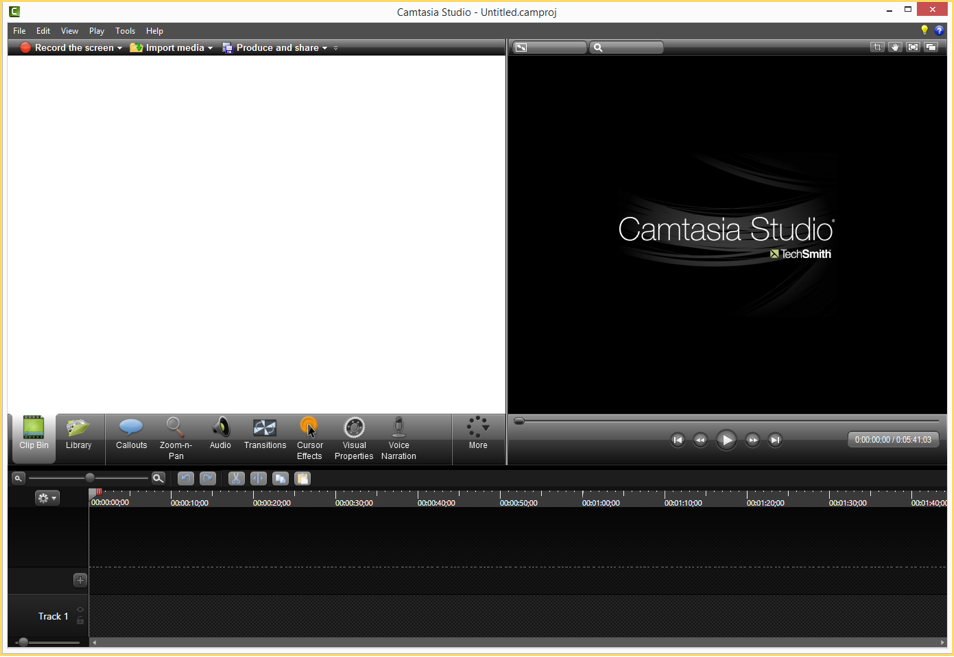Step forward with fast-forward button
Viewport: 954px width, 657px height.
click(x=753, y=440)
